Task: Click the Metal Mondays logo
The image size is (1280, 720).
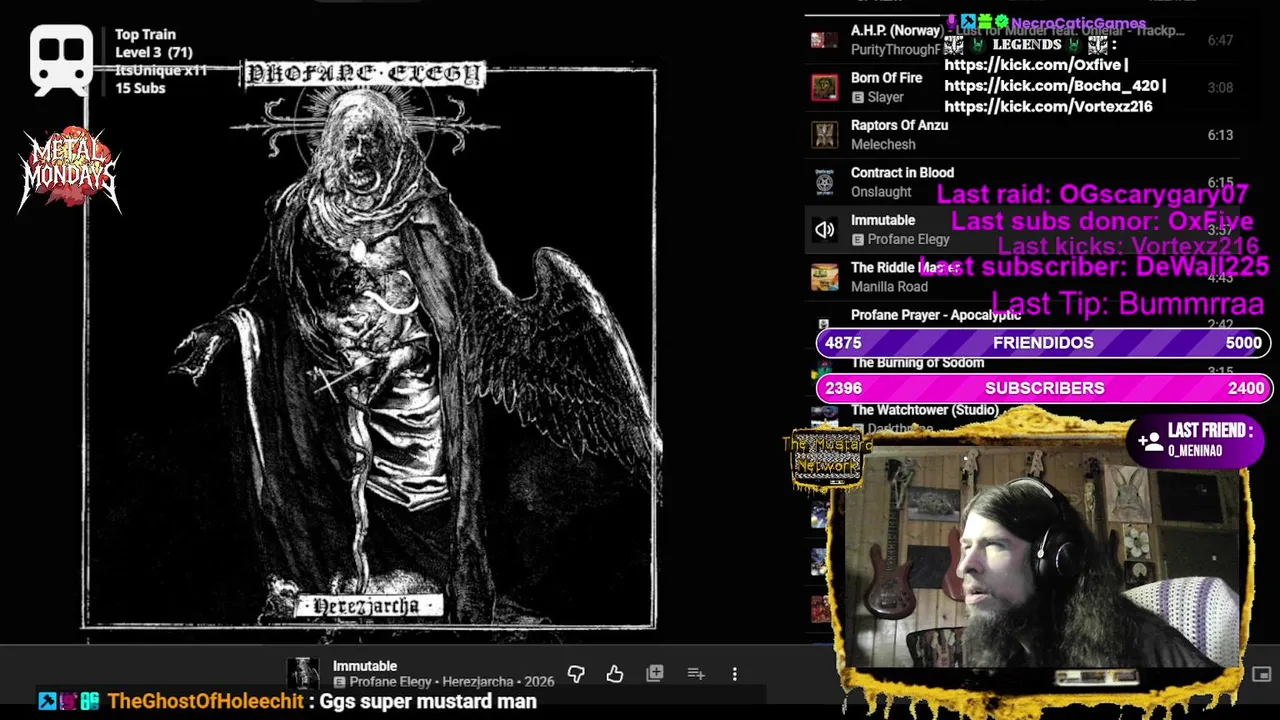Action: 69,170
